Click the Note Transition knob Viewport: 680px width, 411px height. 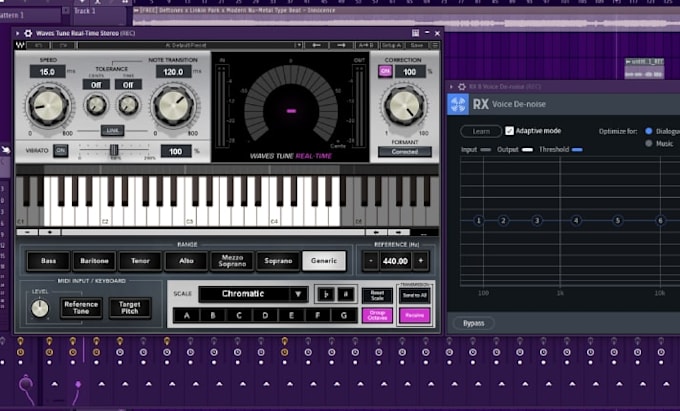(x=174, y=106)
